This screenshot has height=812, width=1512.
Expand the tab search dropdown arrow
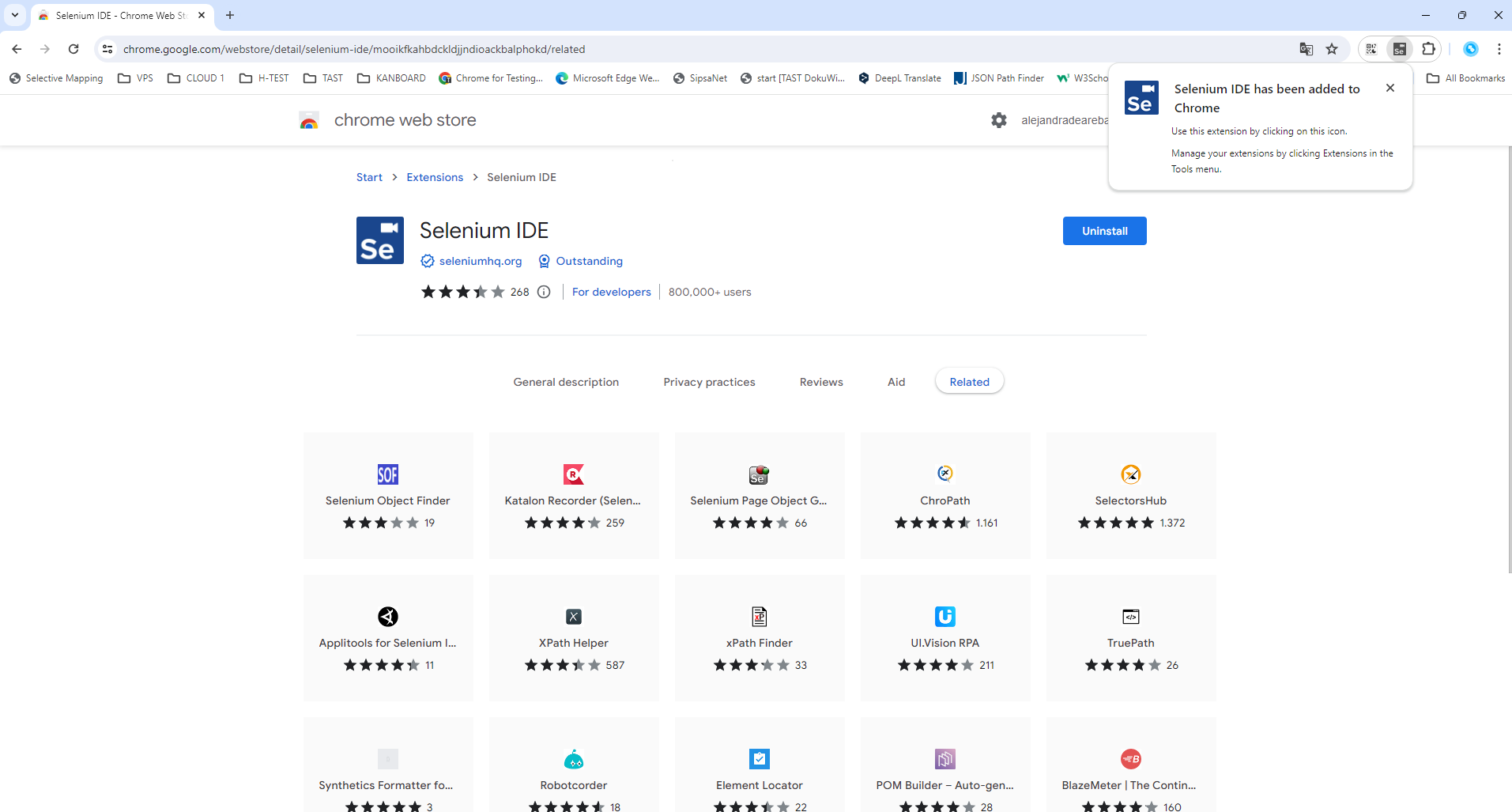click(15, 15)
